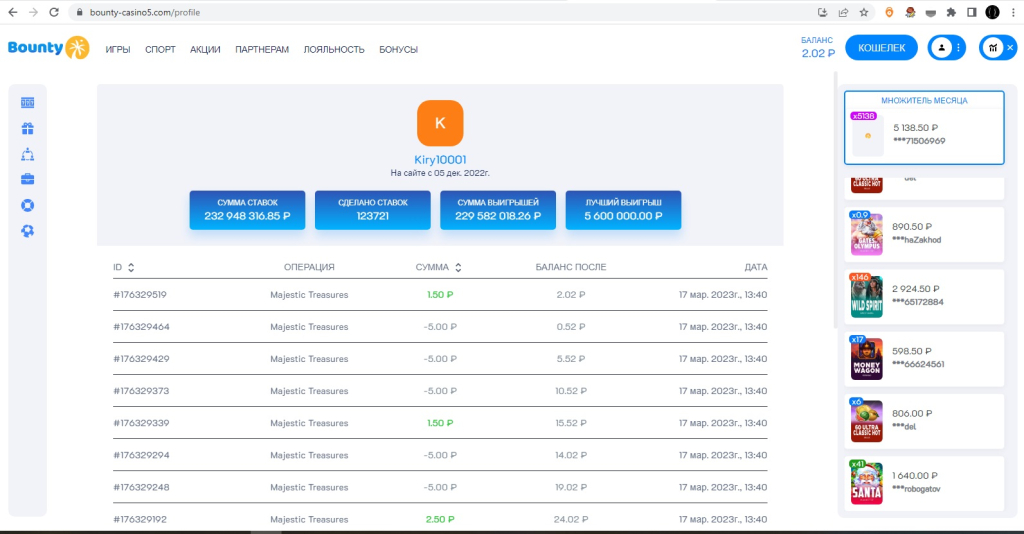Open the ПАРТНЕРАМ menu
Image resolution: width=1024 pixels, height=534 pixels.
point(262,50)
